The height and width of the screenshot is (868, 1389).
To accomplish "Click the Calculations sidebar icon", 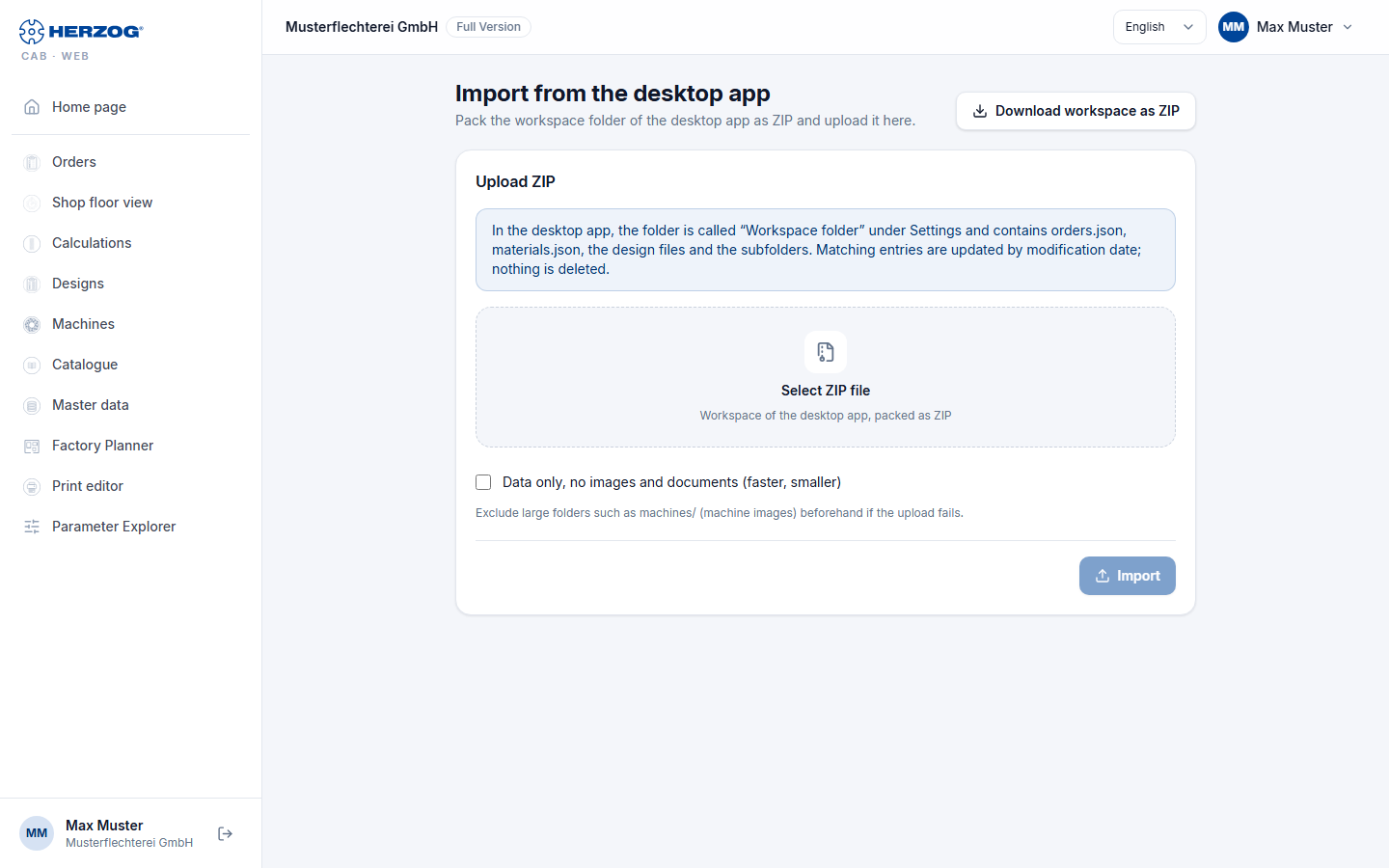I will (32, 243).
